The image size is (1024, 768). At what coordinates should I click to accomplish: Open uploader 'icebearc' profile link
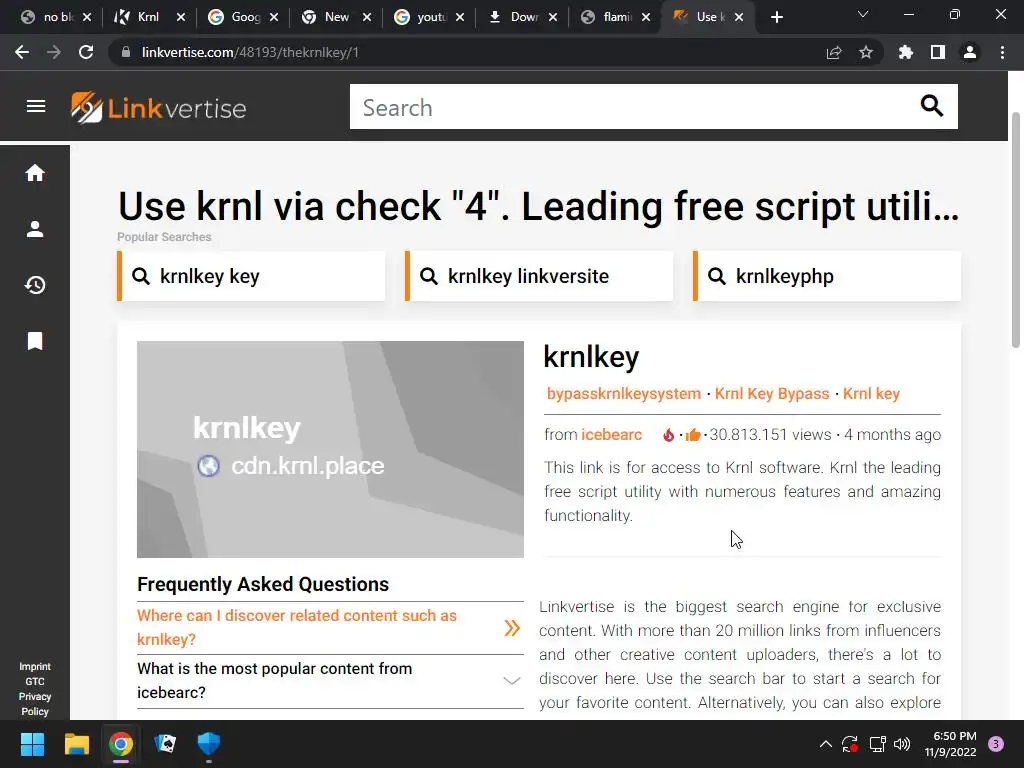coord(612,435)
